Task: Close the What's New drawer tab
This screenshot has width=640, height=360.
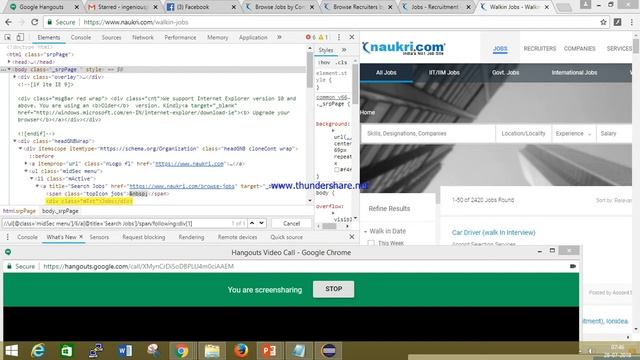Action: click(81, 237)
